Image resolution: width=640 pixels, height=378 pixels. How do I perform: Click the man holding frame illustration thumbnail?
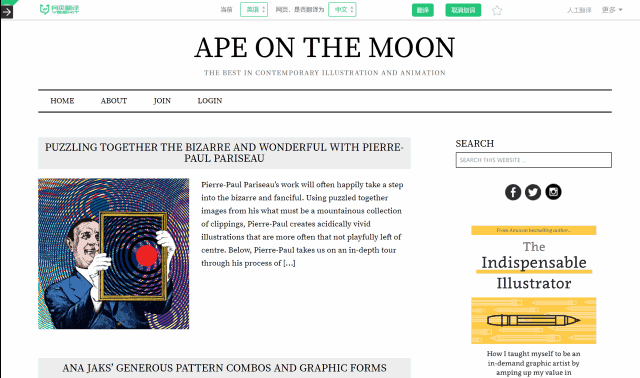pos(113,253)
